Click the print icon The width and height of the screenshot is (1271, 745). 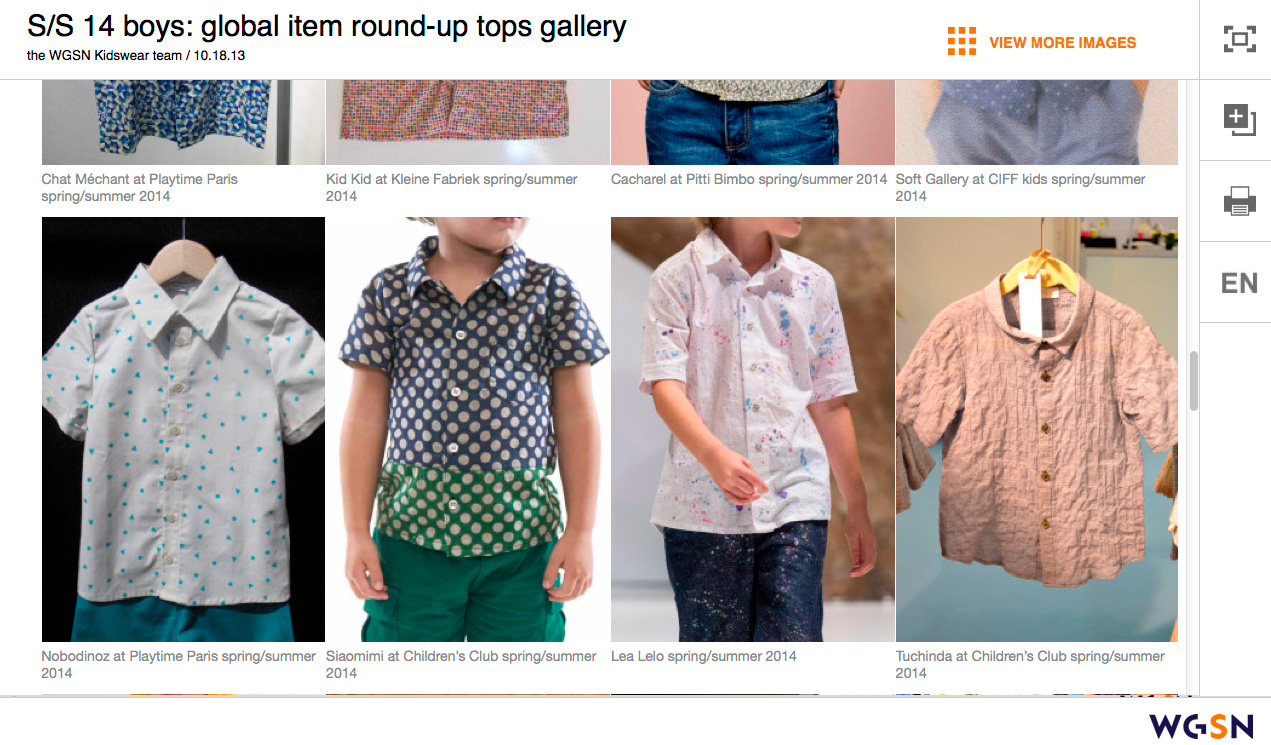1239,202
